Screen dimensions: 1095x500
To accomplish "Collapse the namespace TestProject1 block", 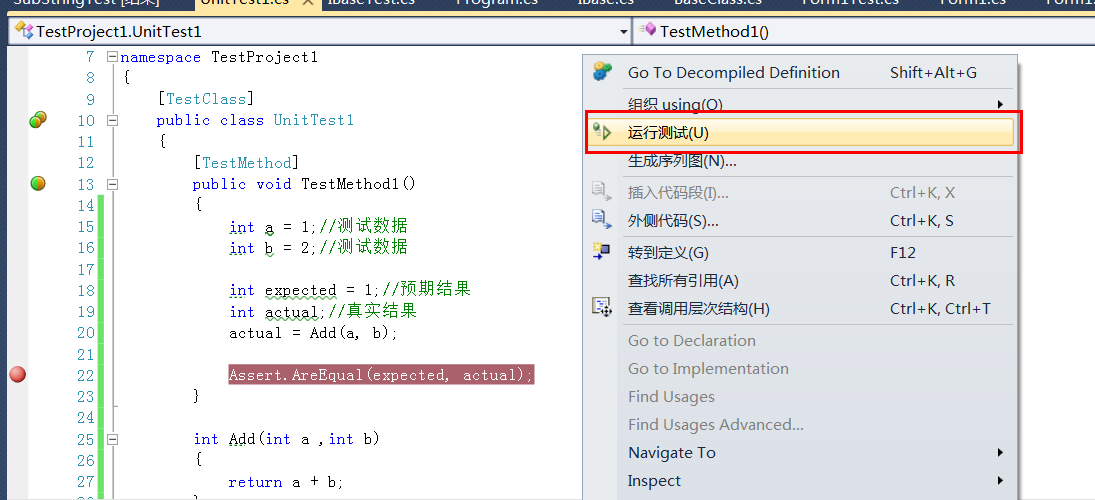I will tap(112, 57).
